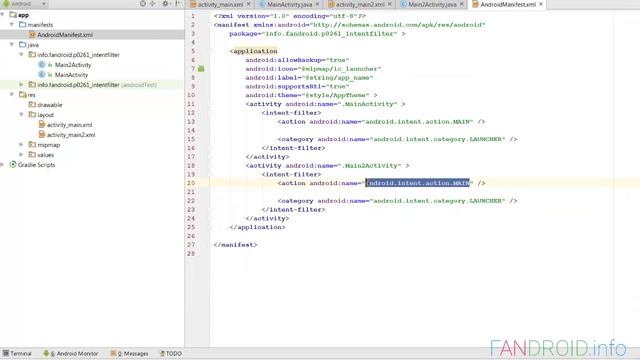Image resolution: width=640 pixels, height=360 pixels.
Task: Open the Terminal tool window
Action: click(x=17, y=353)
